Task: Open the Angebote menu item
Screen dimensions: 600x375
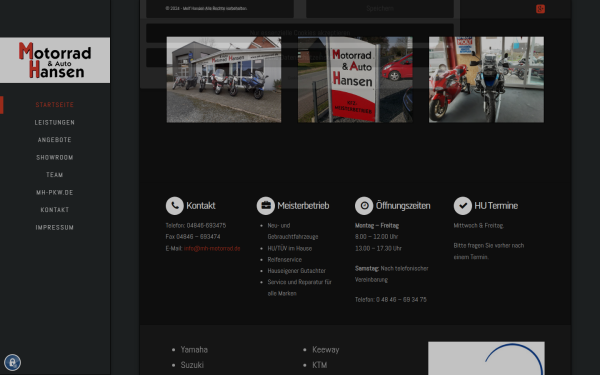Action: pyautogui.click(x=55, y=140)
